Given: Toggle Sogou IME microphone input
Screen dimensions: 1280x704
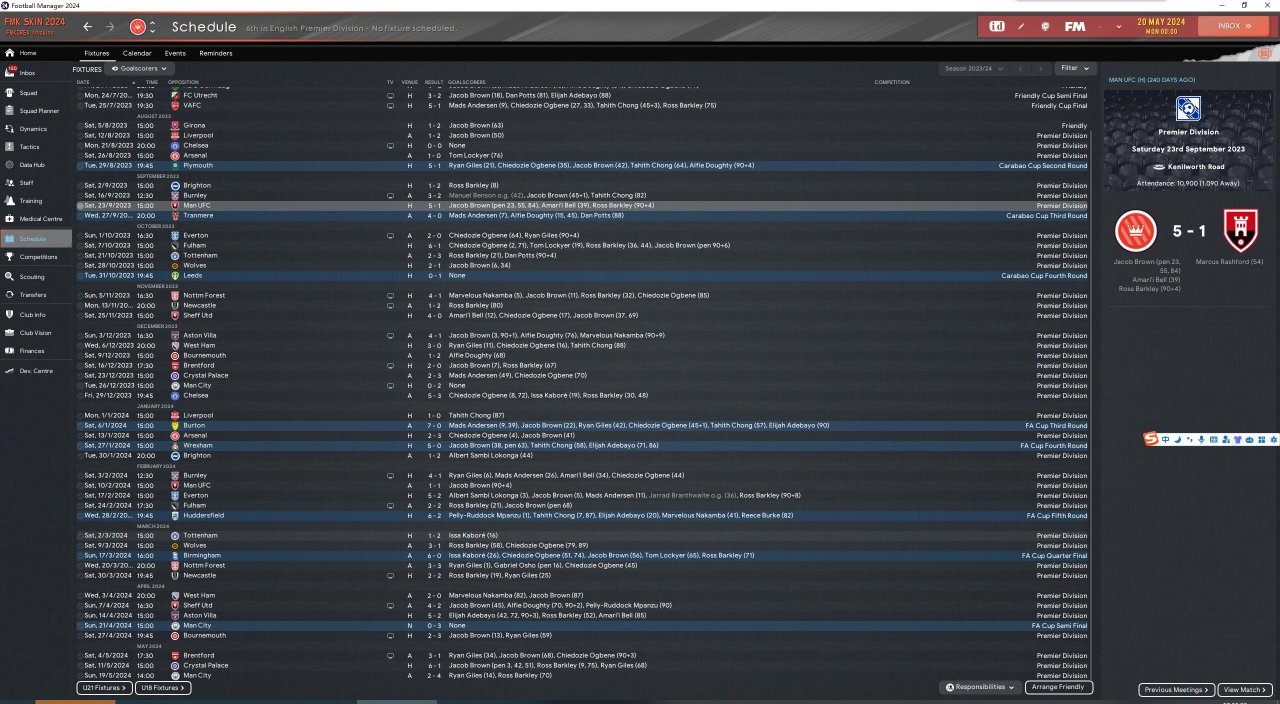Looking at the screenshot, I should [1200, 440].
